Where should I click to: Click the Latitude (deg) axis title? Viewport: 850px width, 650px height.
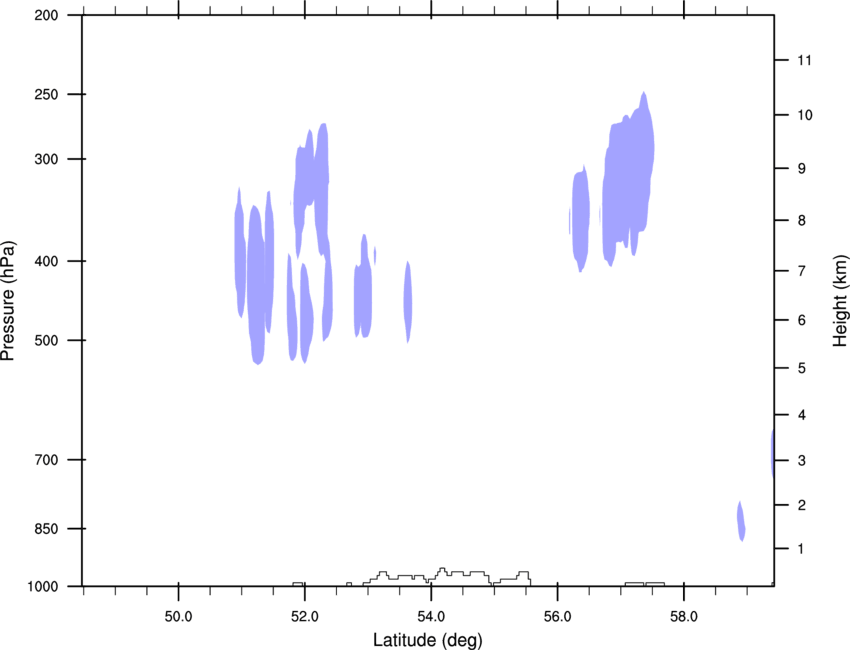(428, 640)
